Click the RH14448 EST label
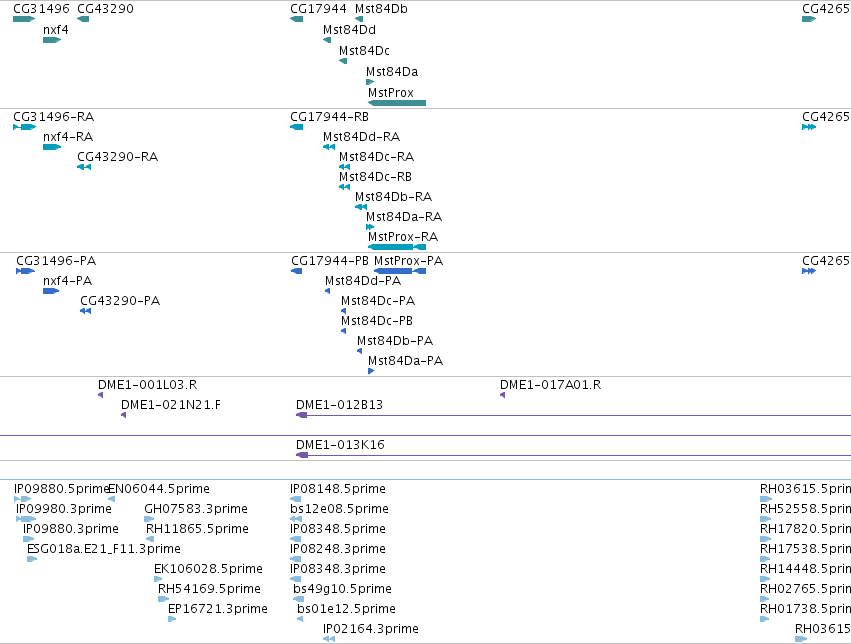The height and width of the screenshot is (644, 851). [x=805, y=569]
